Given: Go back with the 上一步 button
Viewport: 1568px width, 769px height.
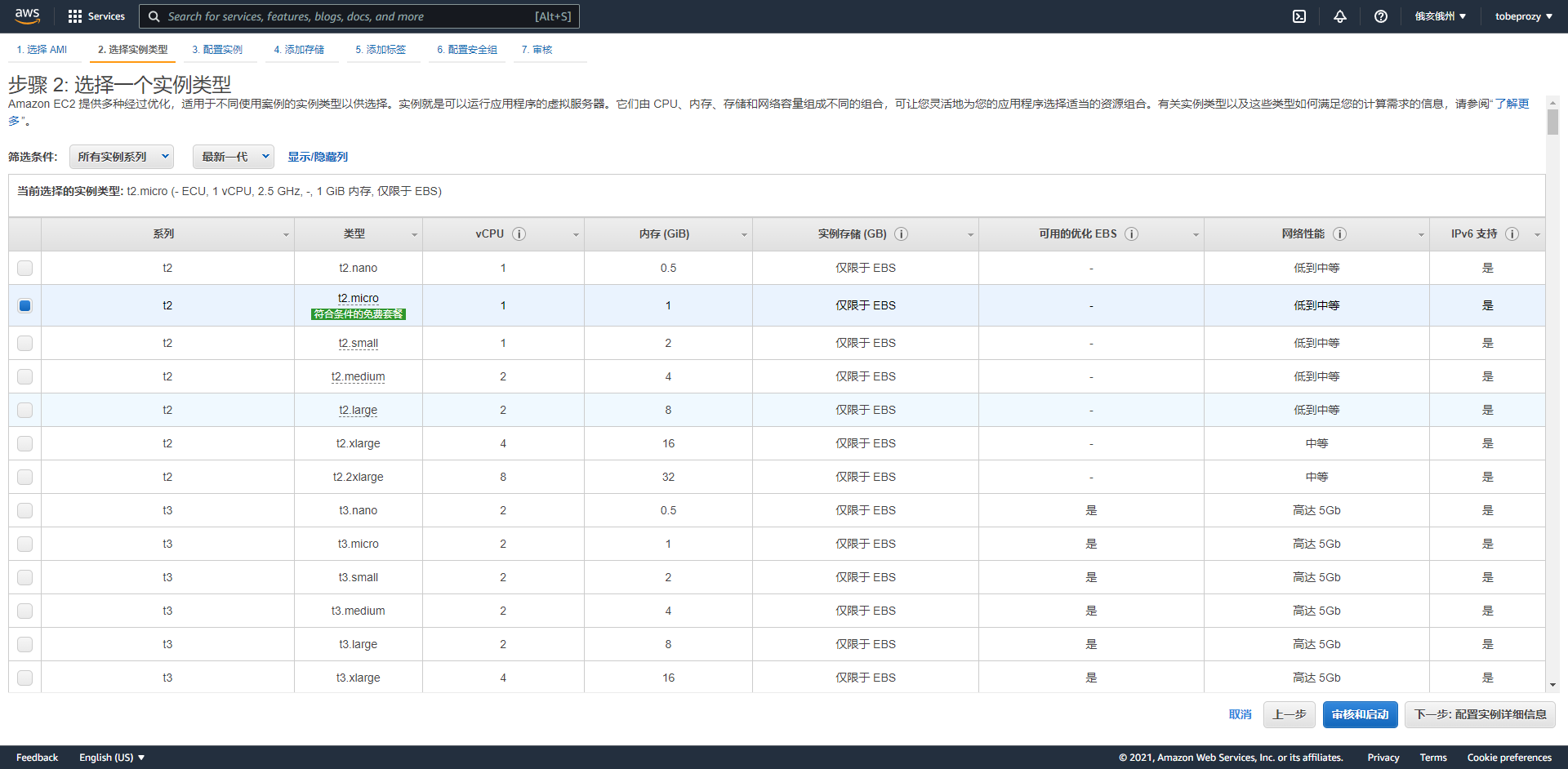Looking at the screenshot, I should 1290,714.
